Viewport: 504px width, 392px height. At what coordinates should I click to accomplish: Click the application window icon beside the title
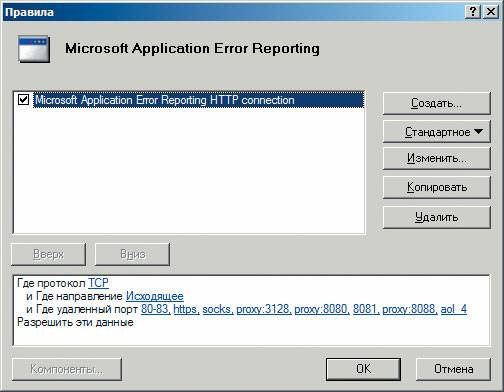coord(34,49)
